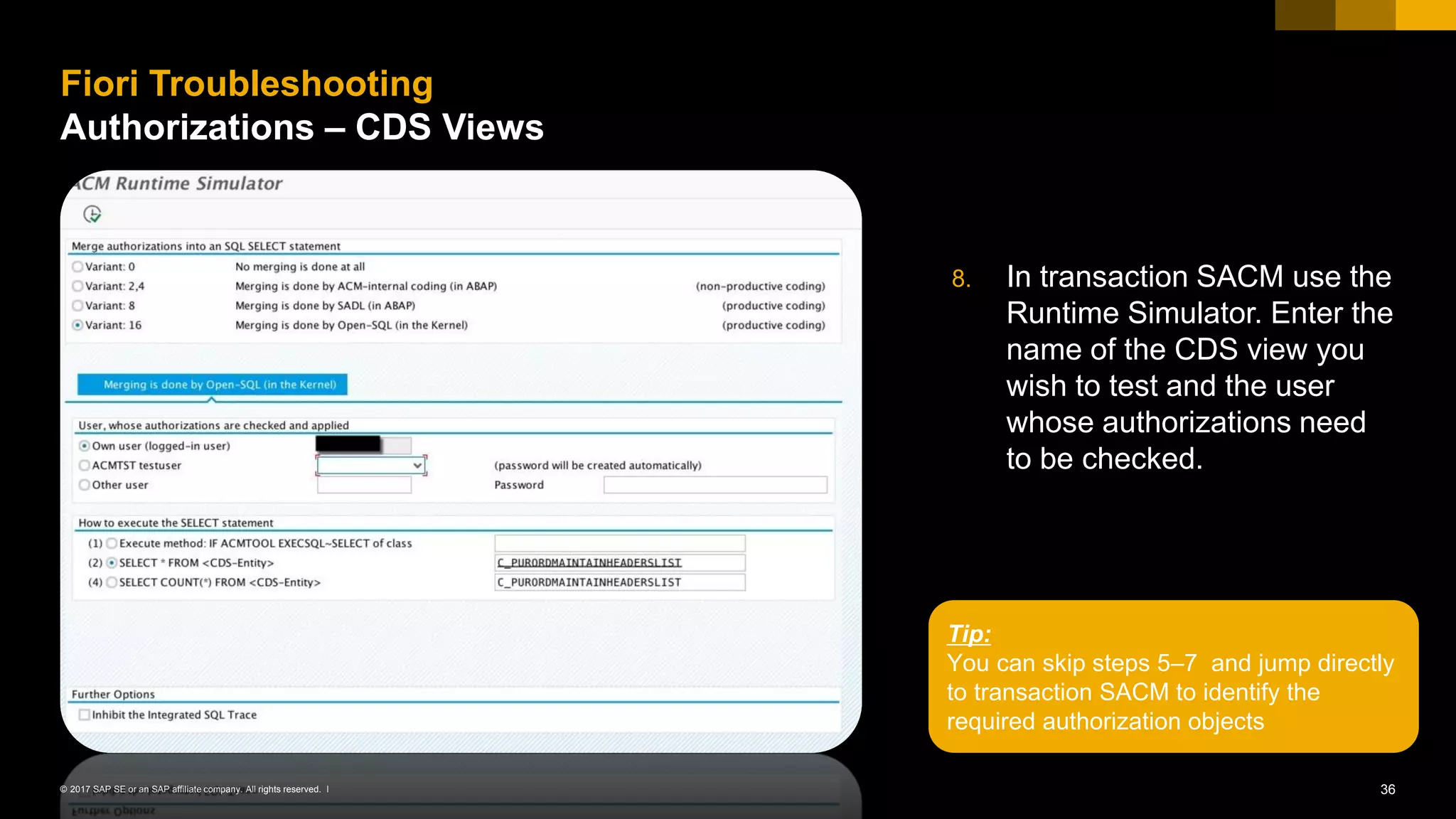The image size is (1456, 819).
Task: Click the Execute method class input field
Action: pos(620,543)
